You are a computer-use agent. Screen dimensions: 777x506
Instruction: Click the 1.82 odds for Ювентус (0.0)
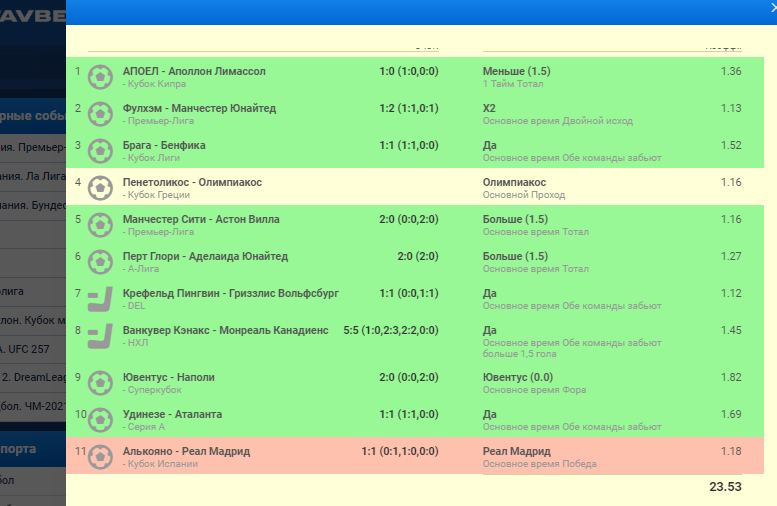pyautogui.click(x=730, y=377)
